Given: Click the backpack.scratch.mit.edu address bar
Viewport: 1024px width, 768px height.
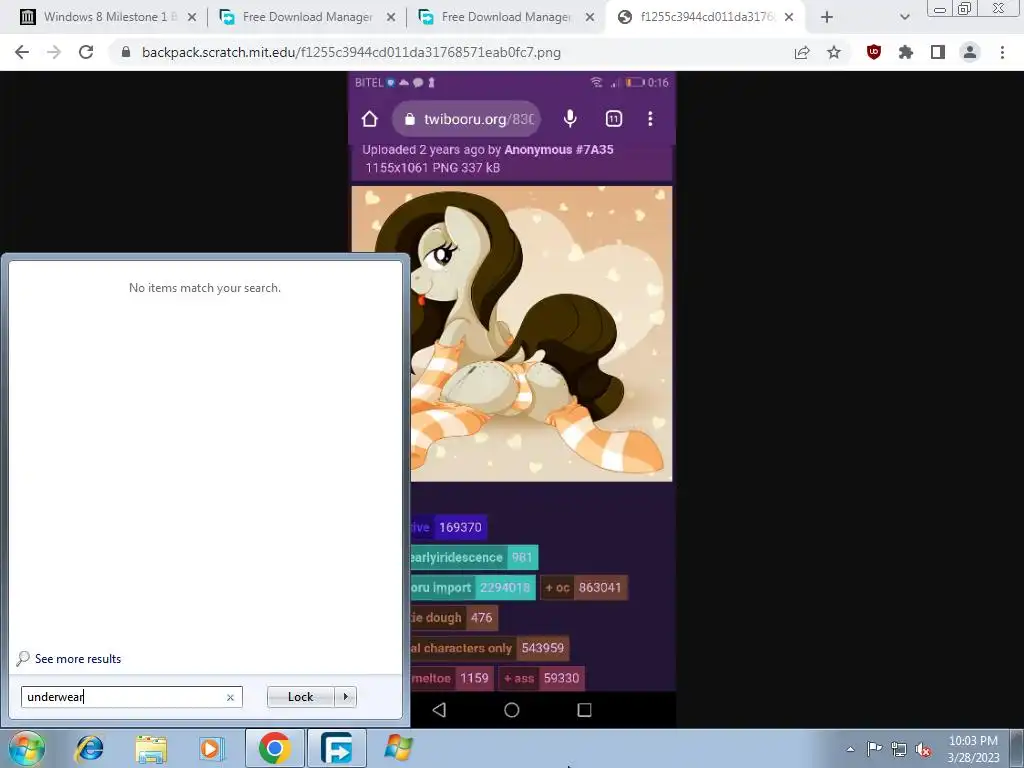Looking at the screenshot, I should (451, 52).
